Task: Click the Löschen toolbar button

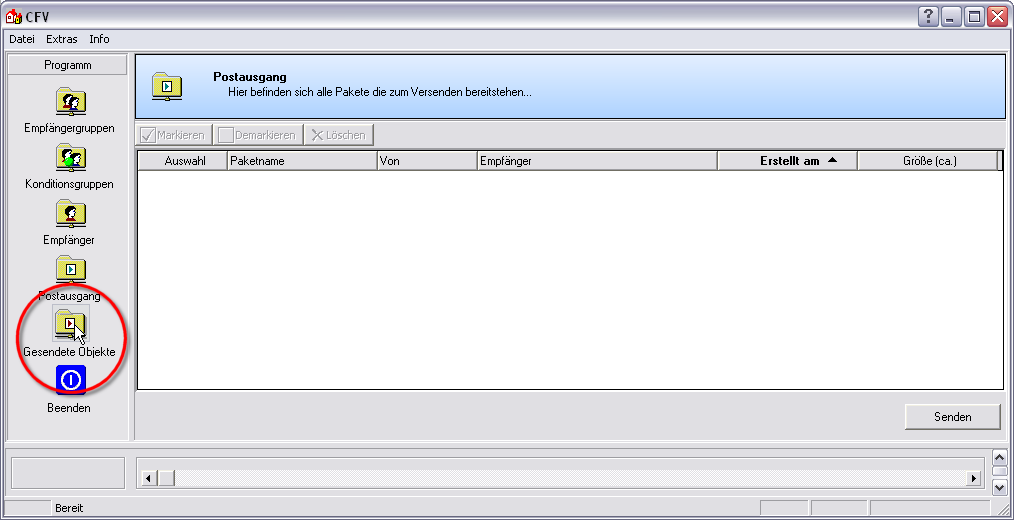Action: 338,135
